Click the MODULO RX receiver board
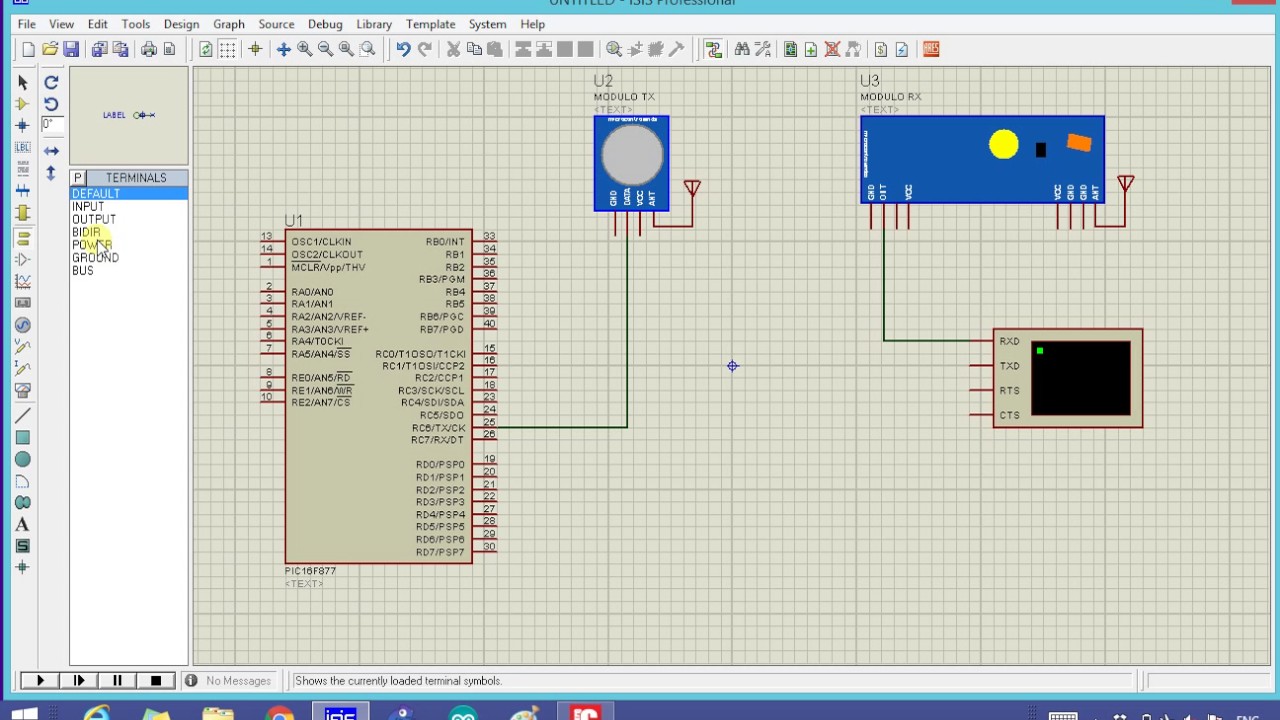Viewport: 1280px width, 720px height. pos(982,160)
